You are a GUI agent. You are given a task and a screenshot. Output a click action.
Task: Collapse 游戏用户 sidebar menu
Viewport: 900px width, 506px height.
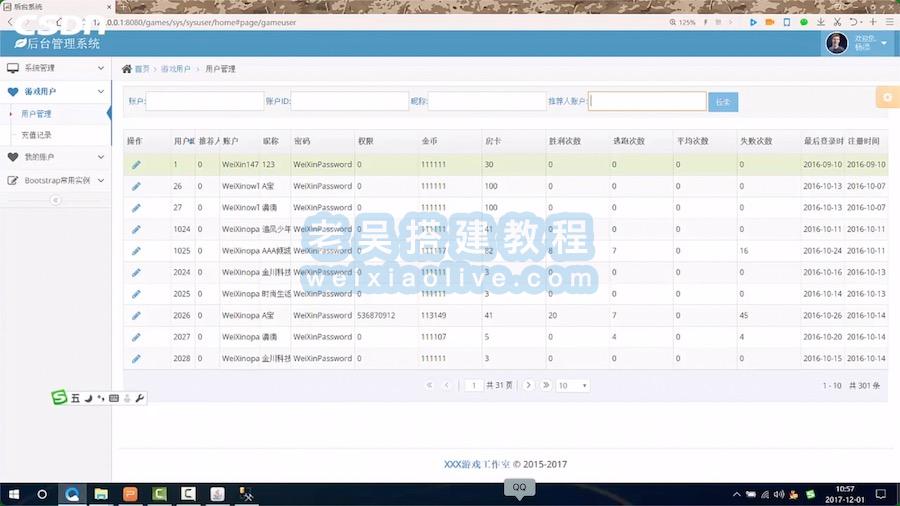pyautogui.click(x=56, y=91)
